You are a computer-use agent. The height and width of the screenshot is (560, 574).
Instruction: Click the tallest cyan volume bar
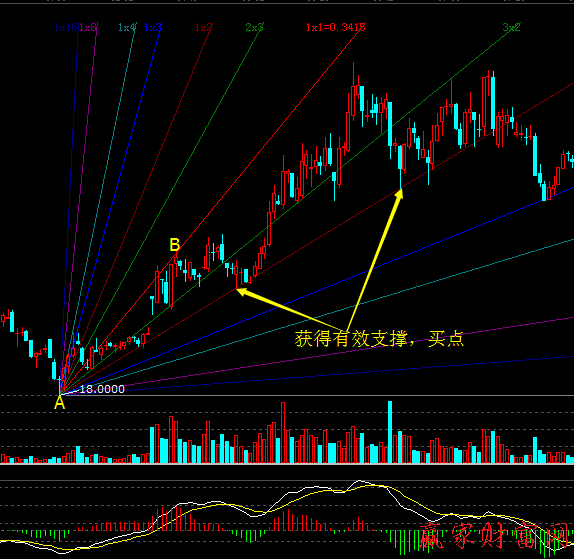(390, 432)
